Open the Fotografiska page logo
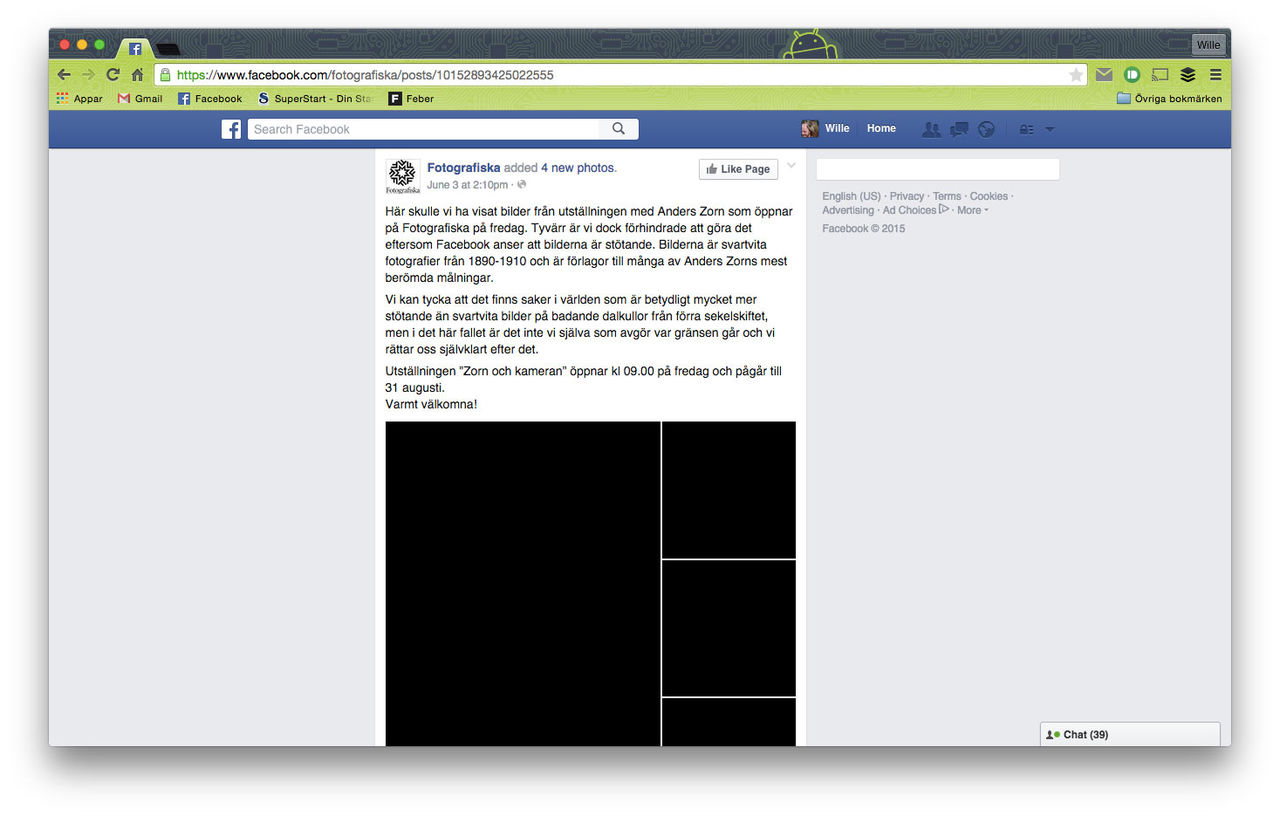Image resolution: width=1280 pixels, height=816 pixels. click(403, 176)
